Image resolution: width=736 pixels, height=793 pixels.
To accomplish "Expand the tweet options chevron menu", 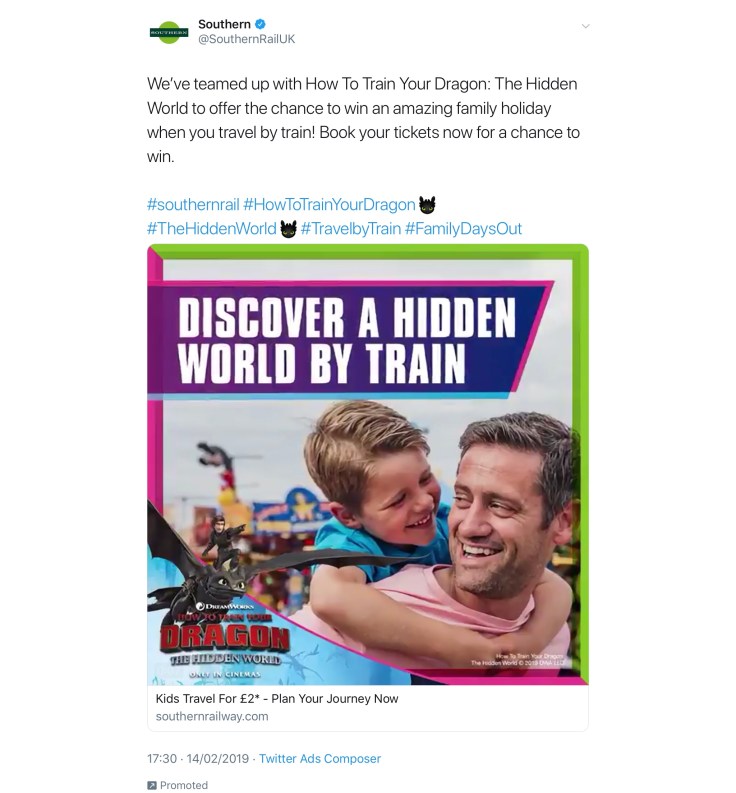I will (585, 26).
